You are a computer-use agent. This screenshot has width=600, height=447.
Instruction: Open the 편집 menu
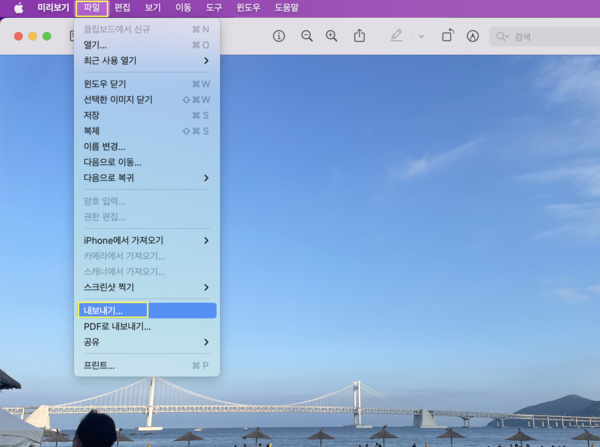pyautogui.click(x=122, y=8)
